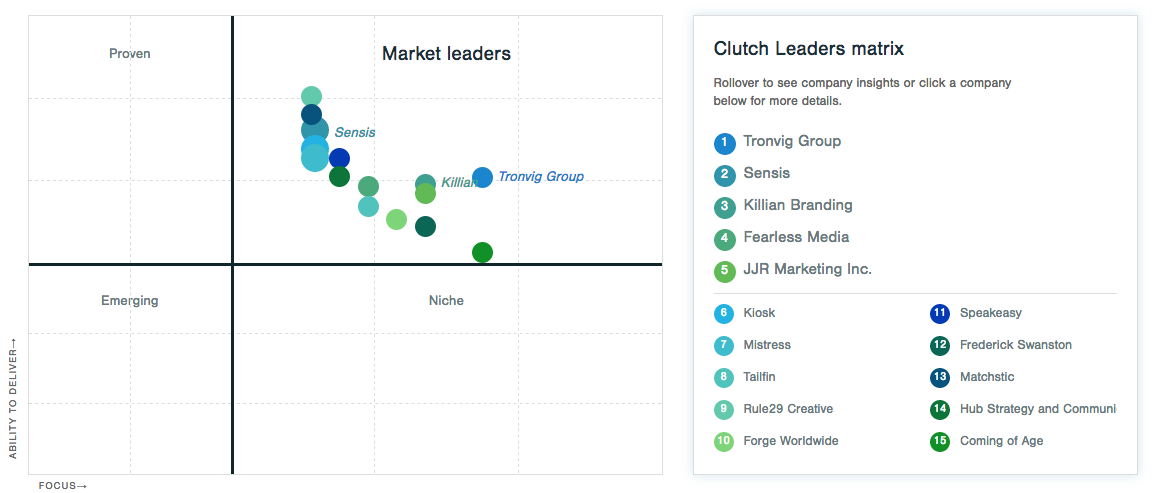Open the Hub Strategy and Communi link
This screenshot has width=1164, height=493.
(1038, 408)
